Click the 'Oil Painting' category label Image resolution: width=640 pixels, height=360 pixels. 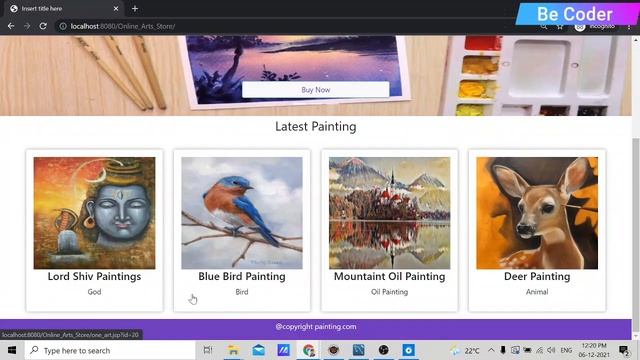[389, 292]
